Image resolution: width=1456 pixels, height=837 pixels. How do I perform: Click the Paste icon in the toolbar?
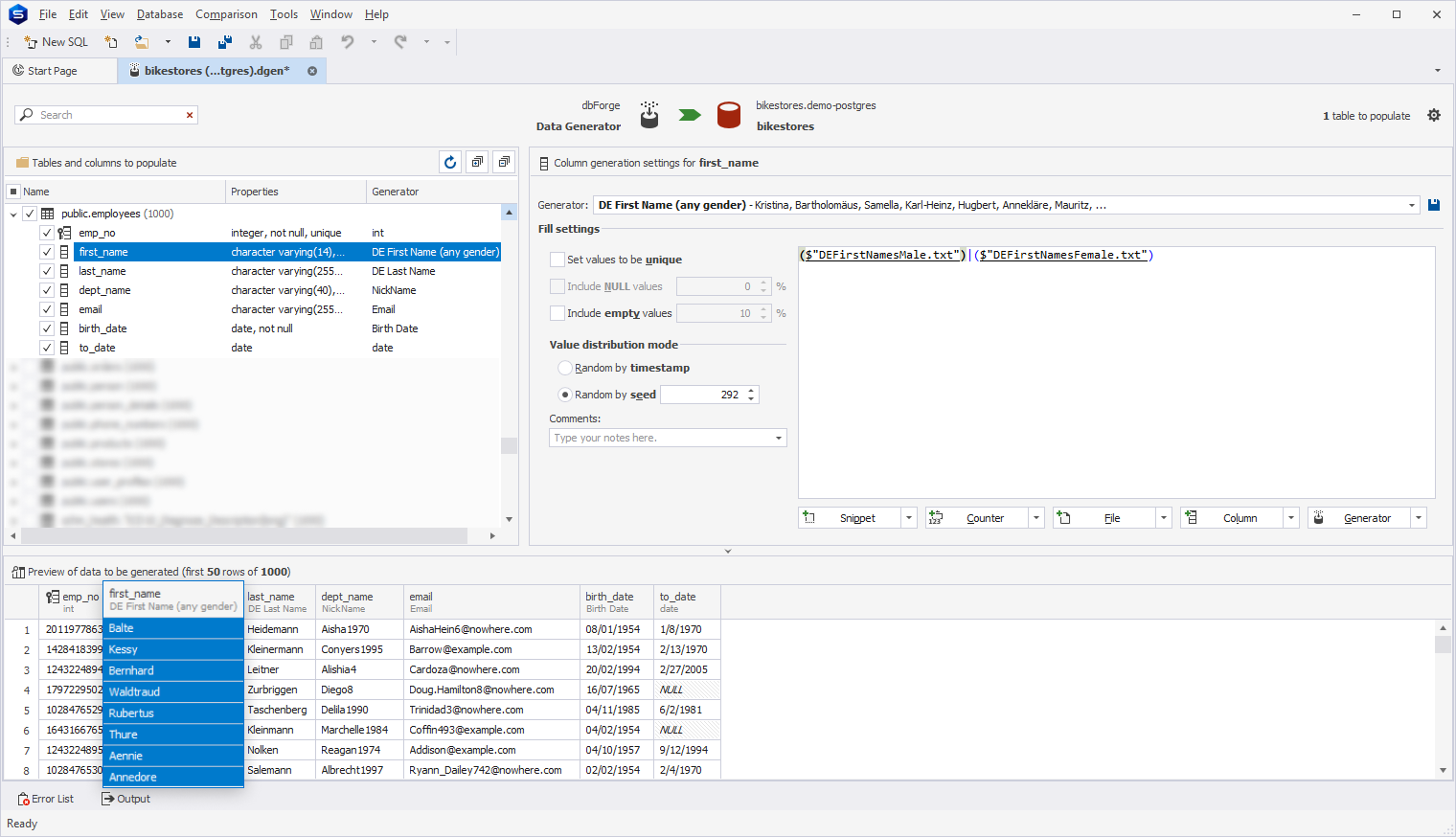(316, 42)
